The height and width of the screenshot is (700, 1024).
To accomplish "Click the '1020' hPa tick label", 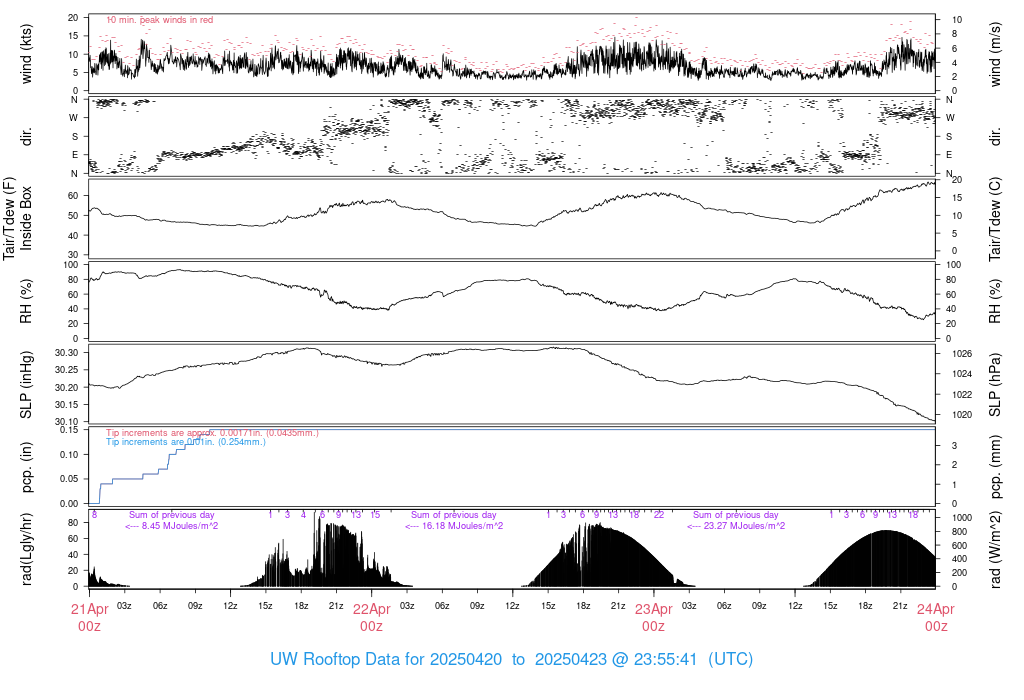I will pyautogui.click(x=962, y=415).
